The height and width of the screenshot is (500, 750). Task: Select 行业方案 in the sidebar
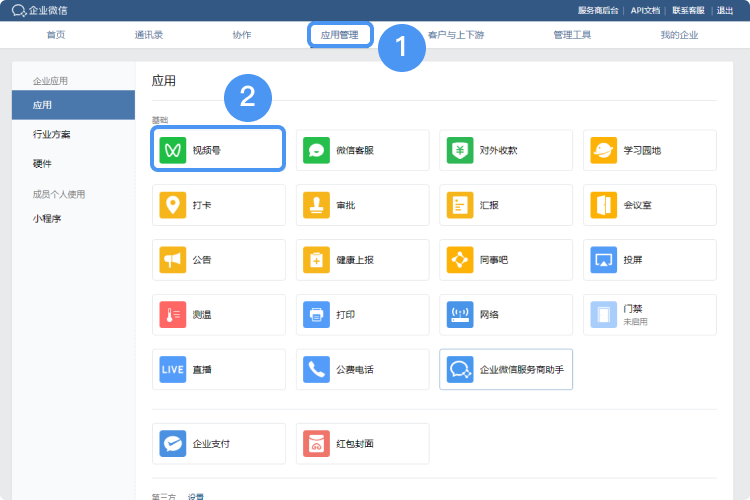coord(51,134)
